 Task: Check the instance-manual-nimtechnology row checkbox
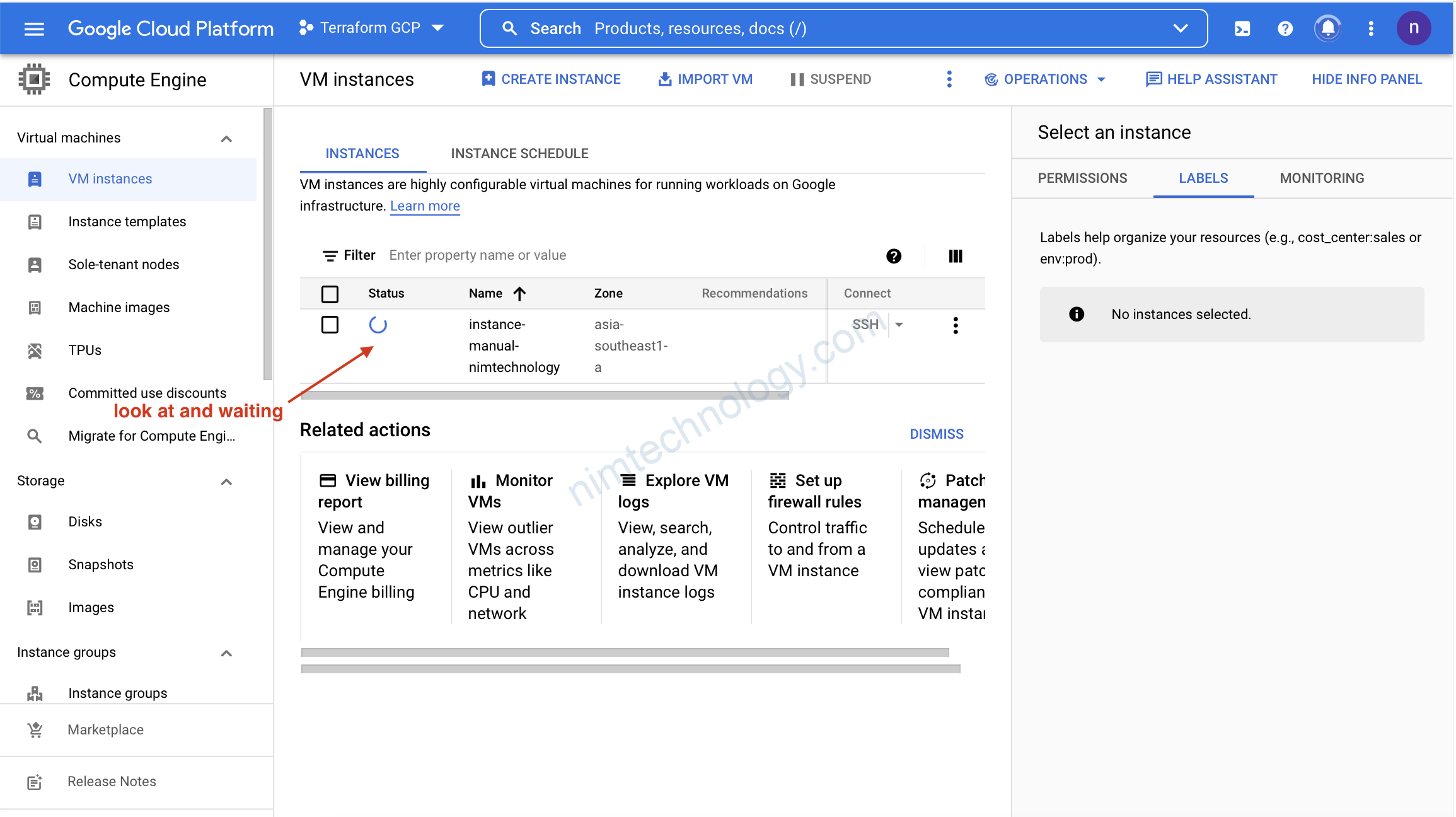[330, 325]
